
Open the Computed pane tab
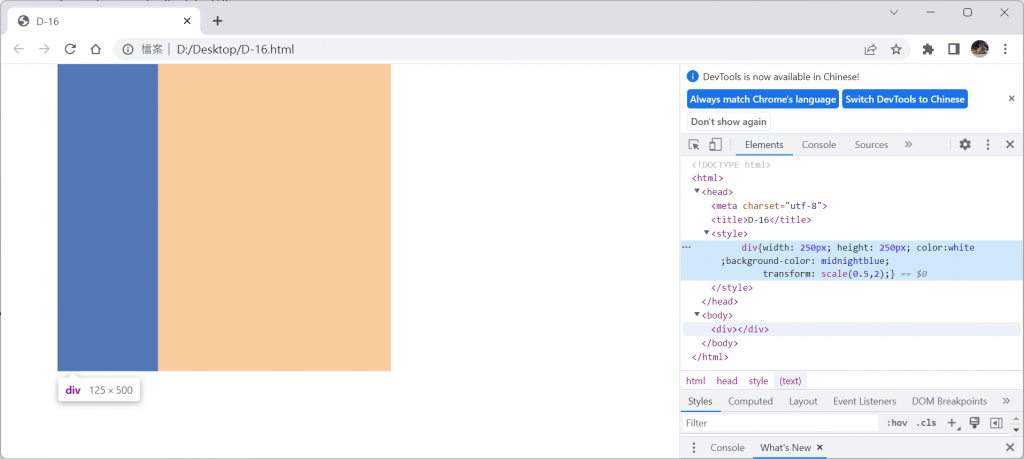click(750, 402)
